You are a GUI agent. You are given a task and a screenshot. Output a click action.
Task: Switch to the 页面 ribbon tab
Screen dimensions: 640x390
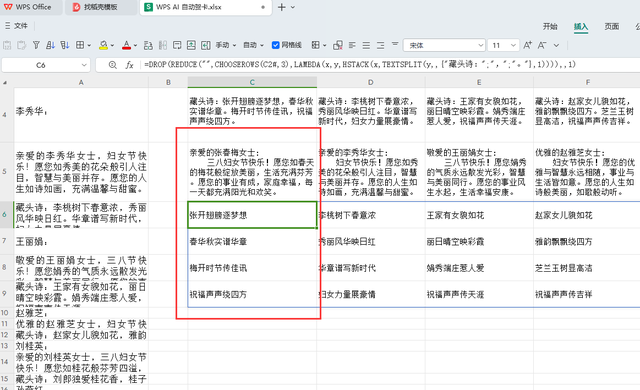point(611,27)
